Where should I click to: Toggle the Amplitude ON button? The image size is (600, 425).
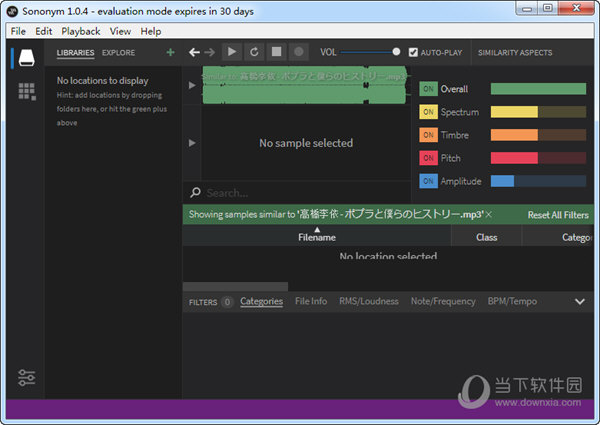[x=428, y=181]
